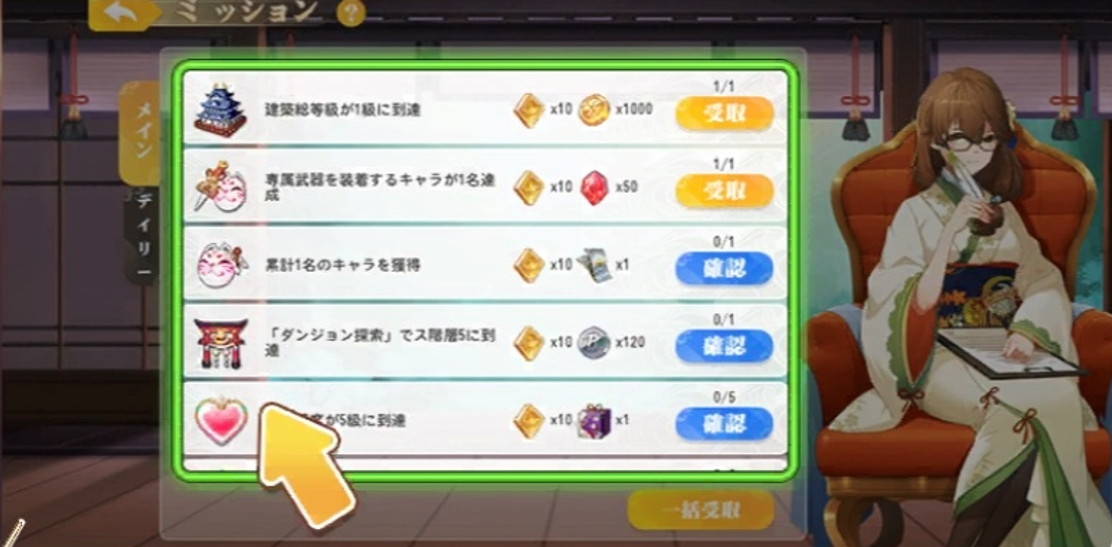Tap the fox mask with sword icon

[x=220, y=187]
